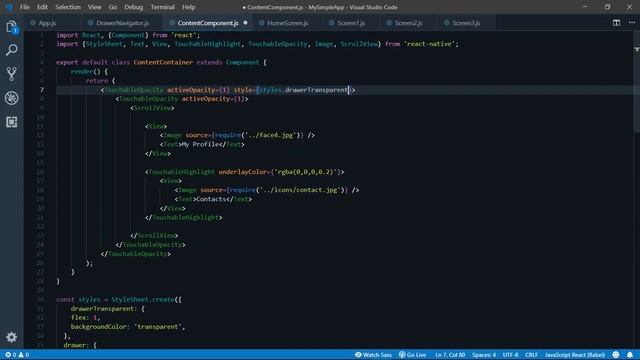This screenshot has height=360, width=640.
Task: Click the VS Code logo icon
Action: point(9,7)
